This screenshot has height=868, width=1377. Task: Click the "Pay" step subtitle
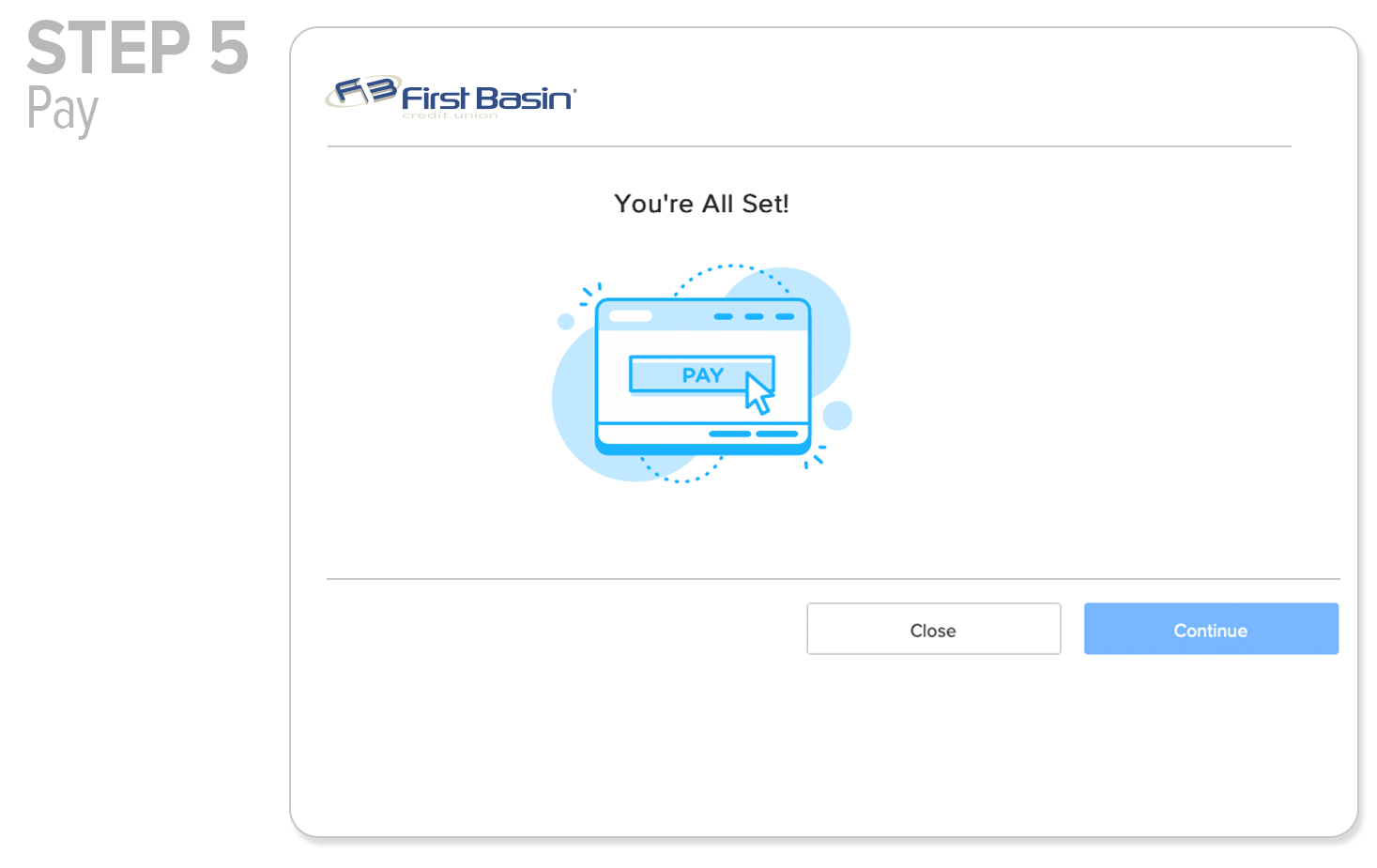(x=62, y=110)
